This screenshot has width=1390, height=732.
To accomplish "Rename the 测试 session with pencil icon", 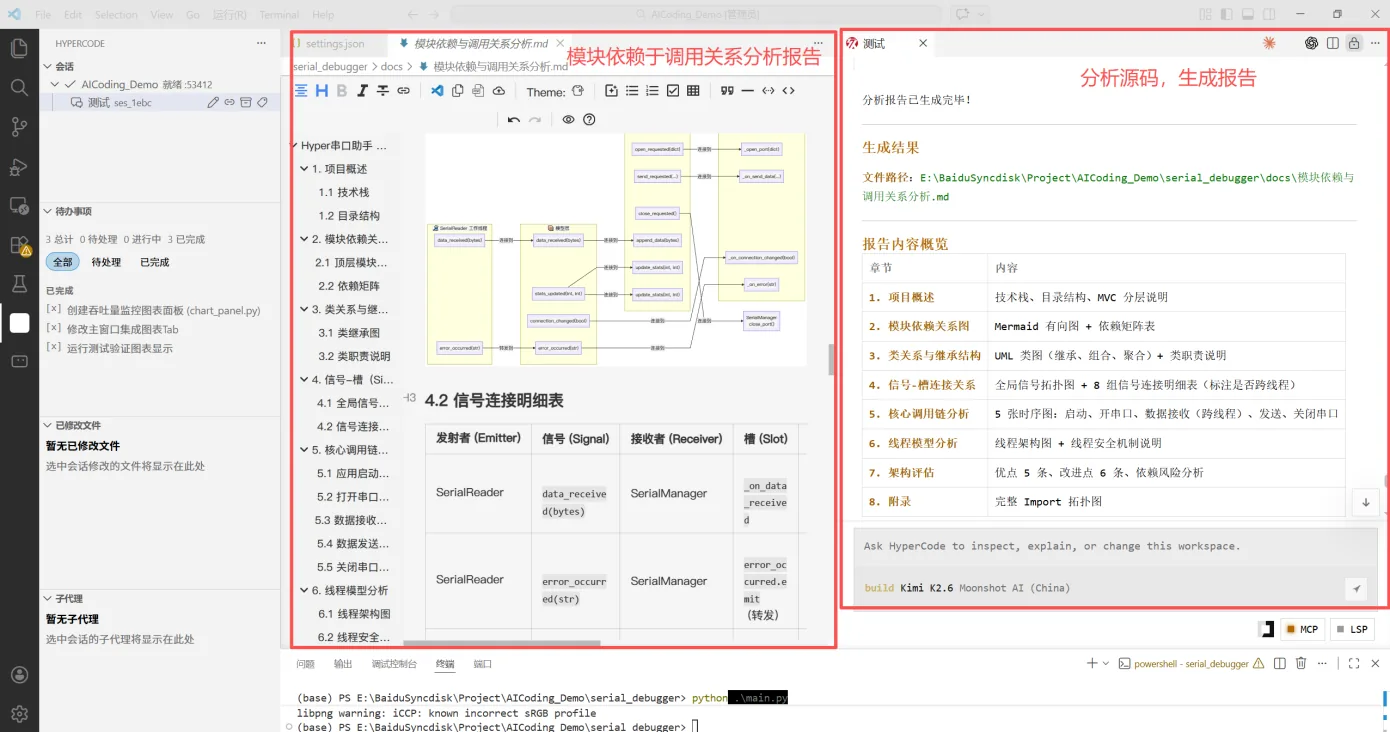I will coord(213,102).
